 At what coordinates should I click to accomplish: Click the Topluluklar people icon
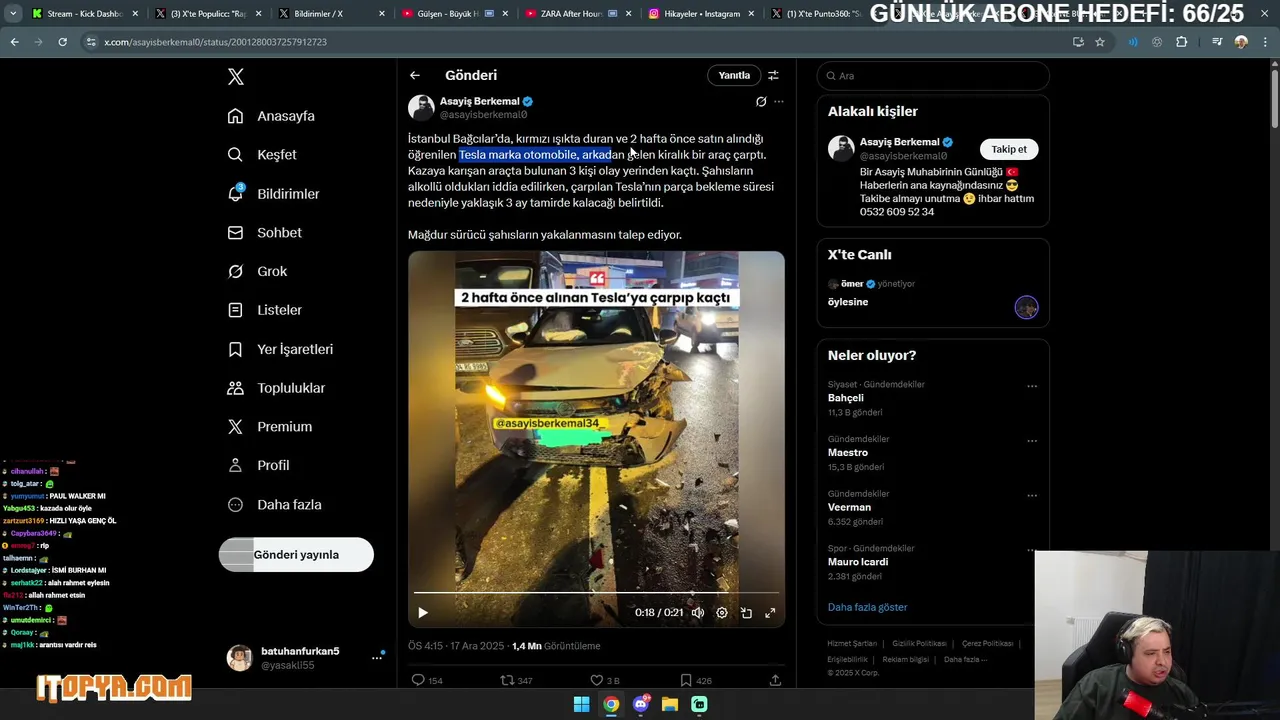pyautogui.click(x=235, y=388)
